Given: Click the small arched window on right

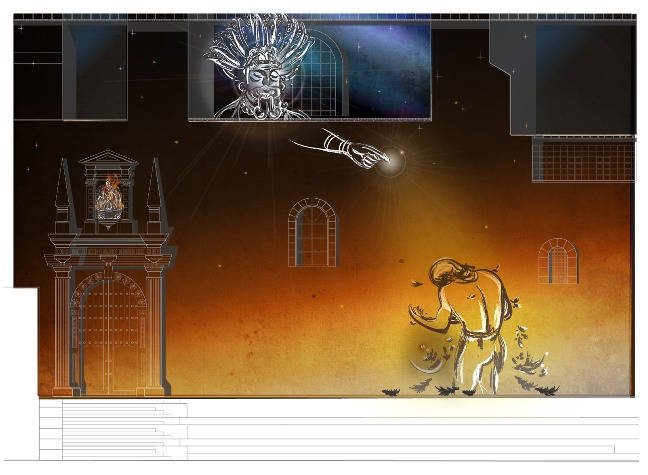Looking at the screenshot, I should 557,260.
